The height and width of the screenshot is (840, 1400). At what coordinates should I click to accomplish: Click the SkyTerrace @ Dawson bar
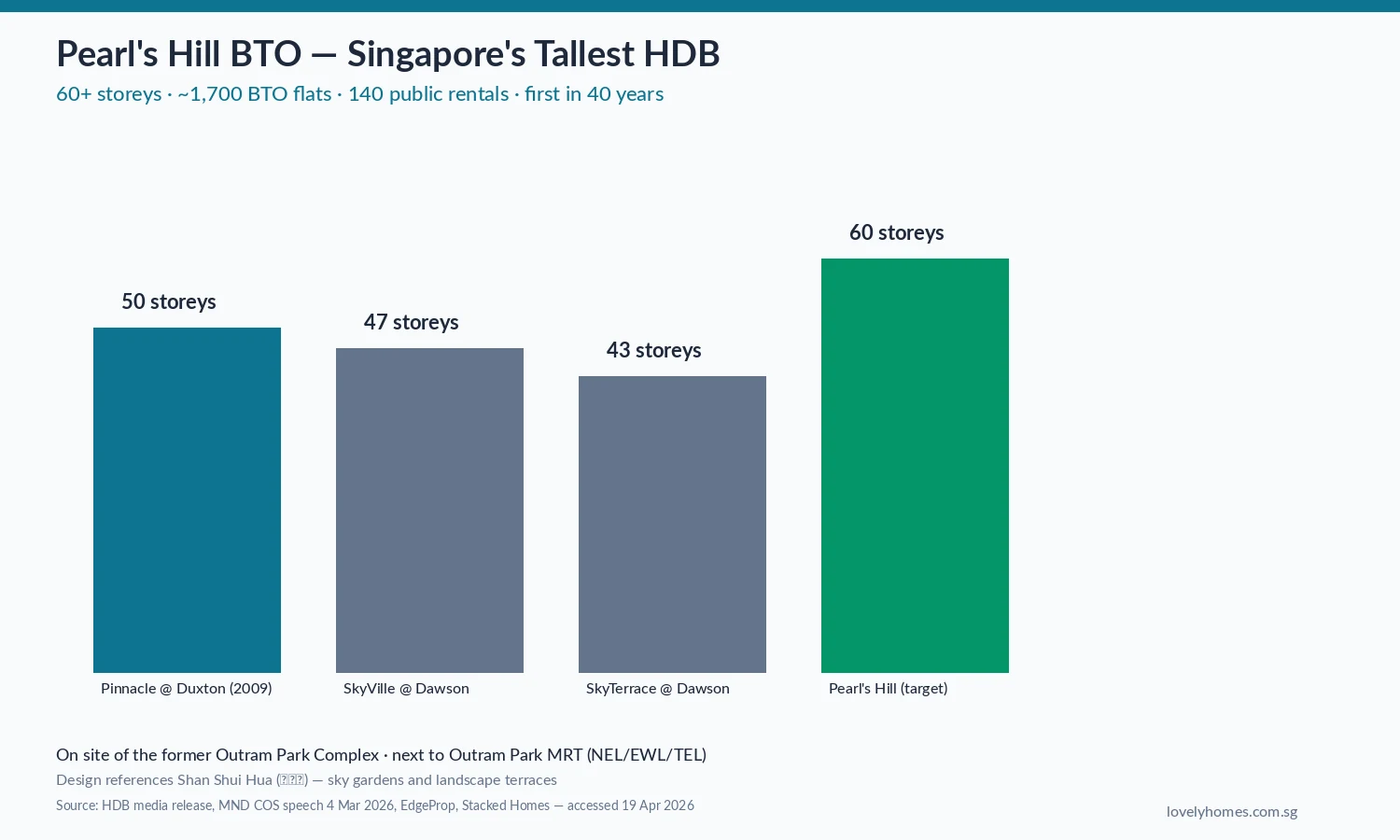click(672, 523)
